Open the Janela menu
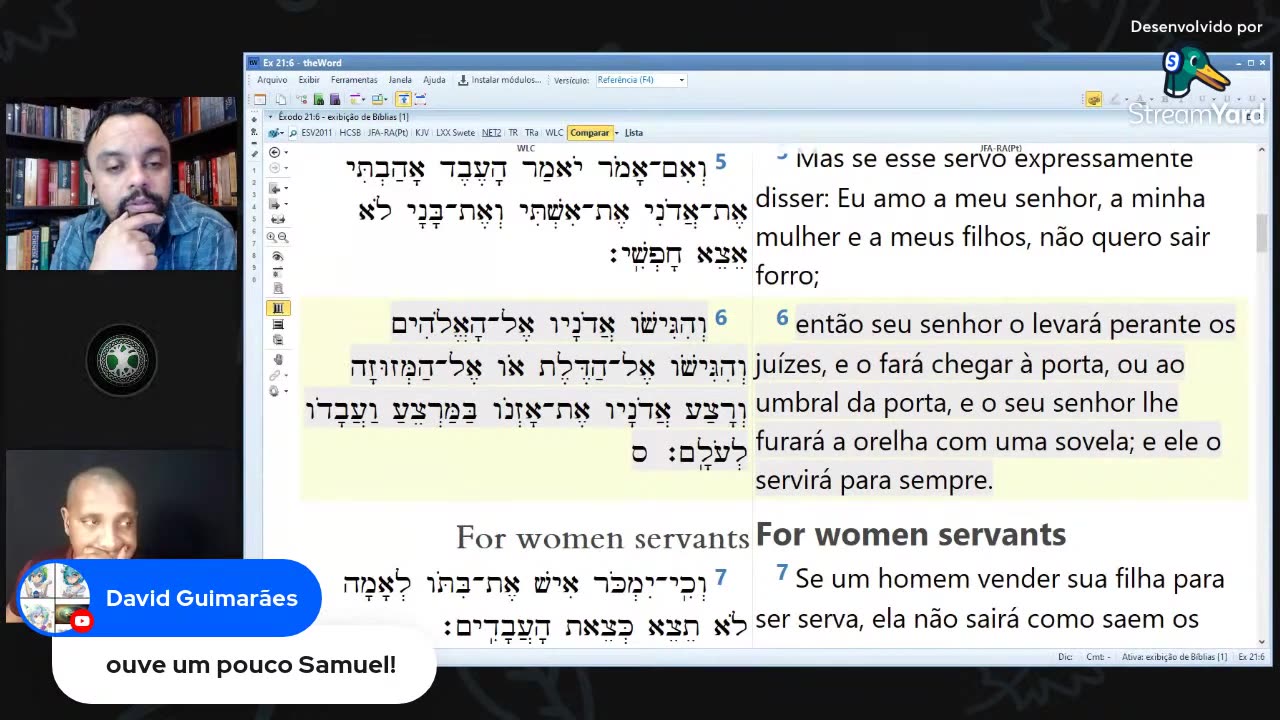1280x720 pixels. (400, 80)
